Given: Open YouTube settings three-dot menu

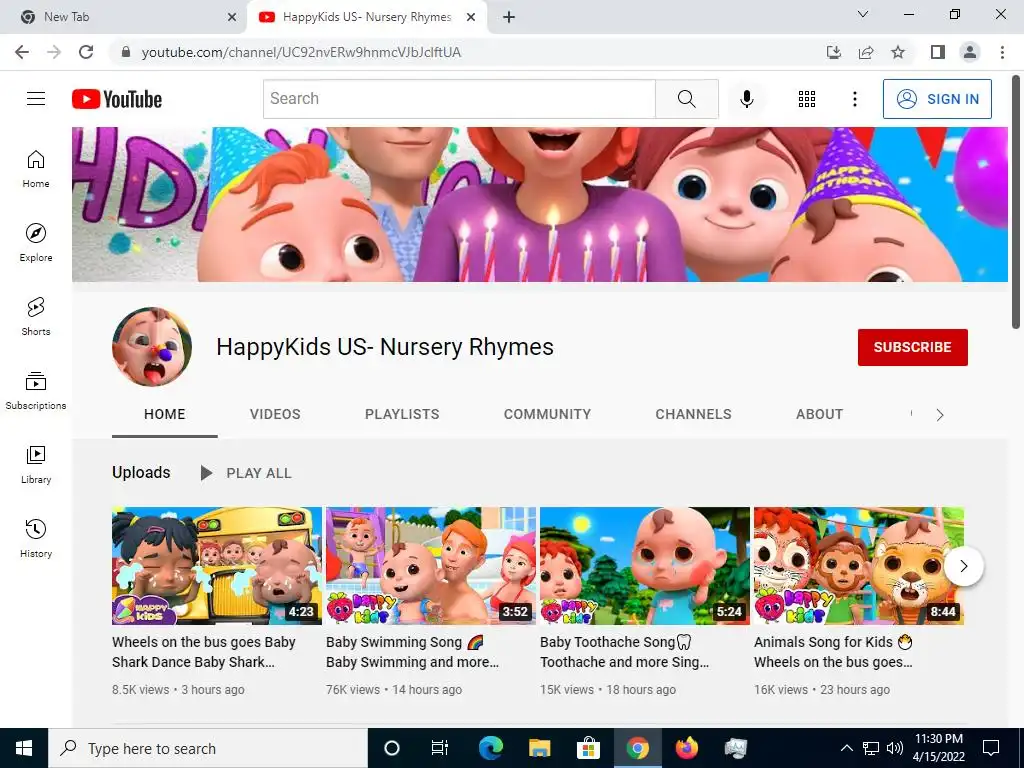Looking at the screenshot, I should 854,99.
